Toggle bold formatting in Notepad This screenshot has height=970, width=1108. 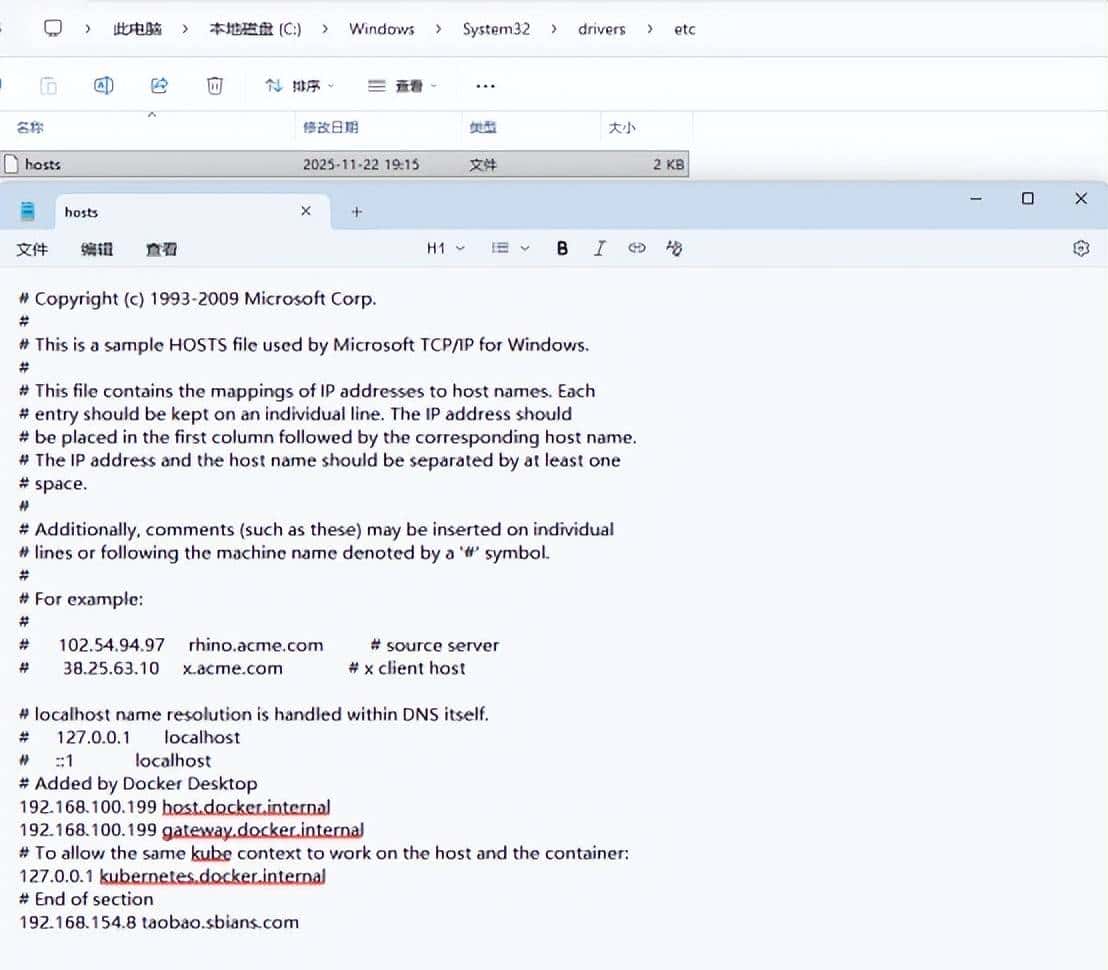[x=562, y=248]
